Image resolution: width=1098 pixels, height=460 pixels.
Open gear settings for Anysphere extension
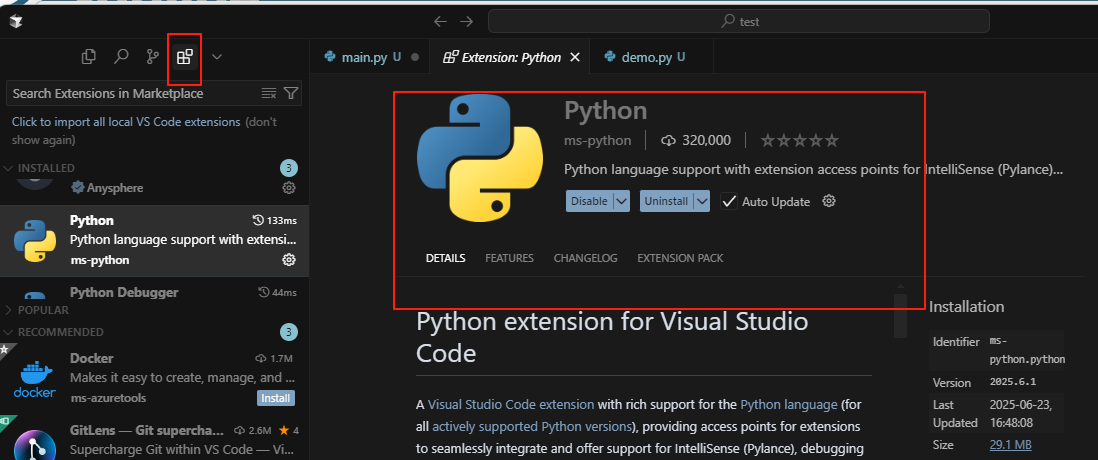[289, 188]
